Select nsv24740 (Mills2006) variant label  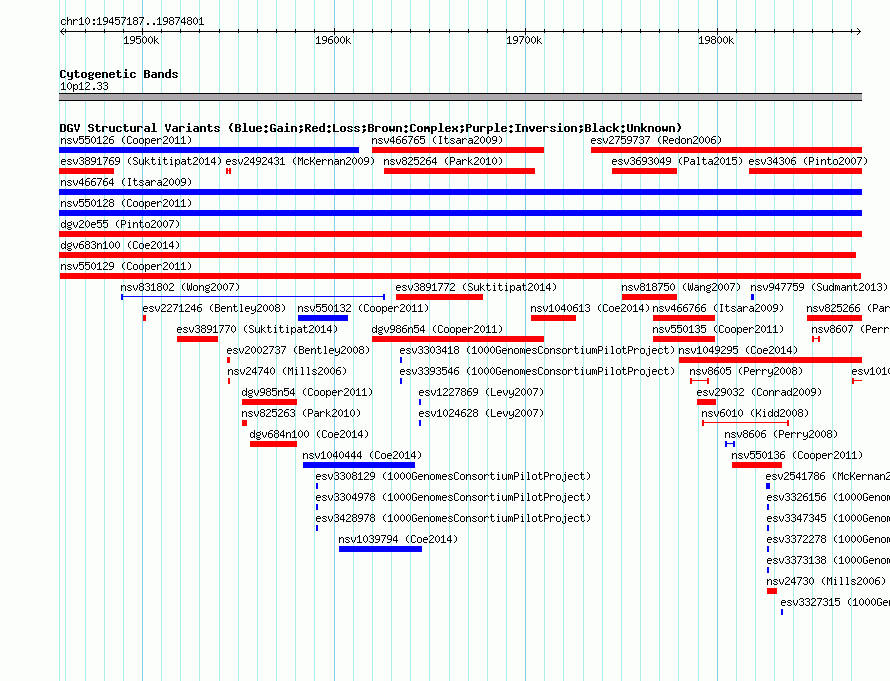pos(287,371)
